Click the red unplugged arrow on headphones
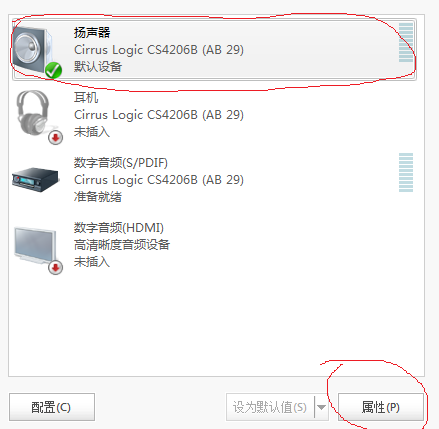Viewport: 439px width, 429px height. 55,137
